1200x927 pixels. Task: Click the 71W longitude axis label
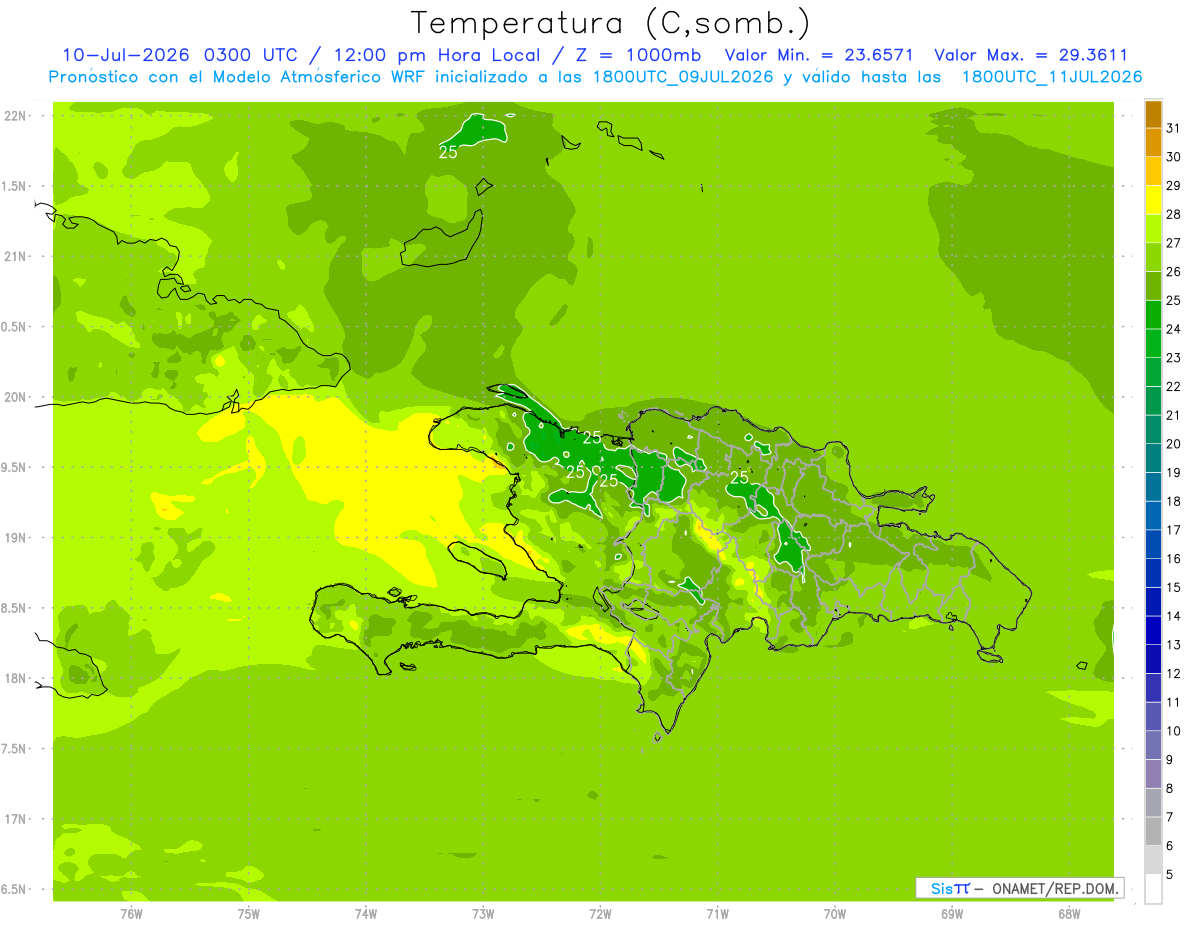tap(717, 913)
